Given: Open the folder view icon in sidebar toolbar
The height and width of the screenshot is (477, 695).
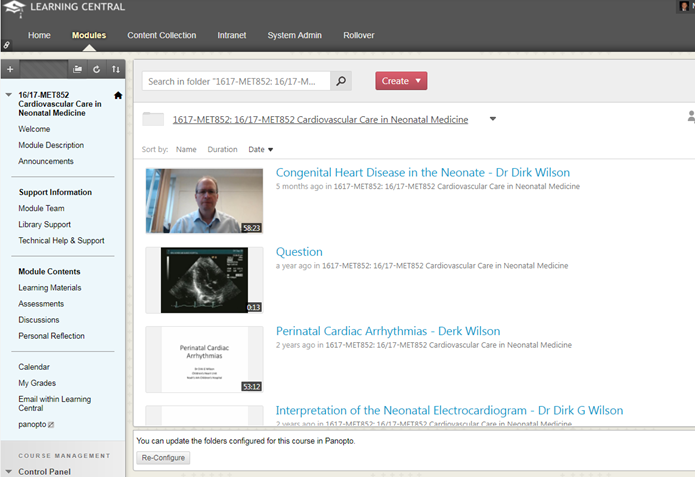Looking at the screenshot, I should coord(78,69).
